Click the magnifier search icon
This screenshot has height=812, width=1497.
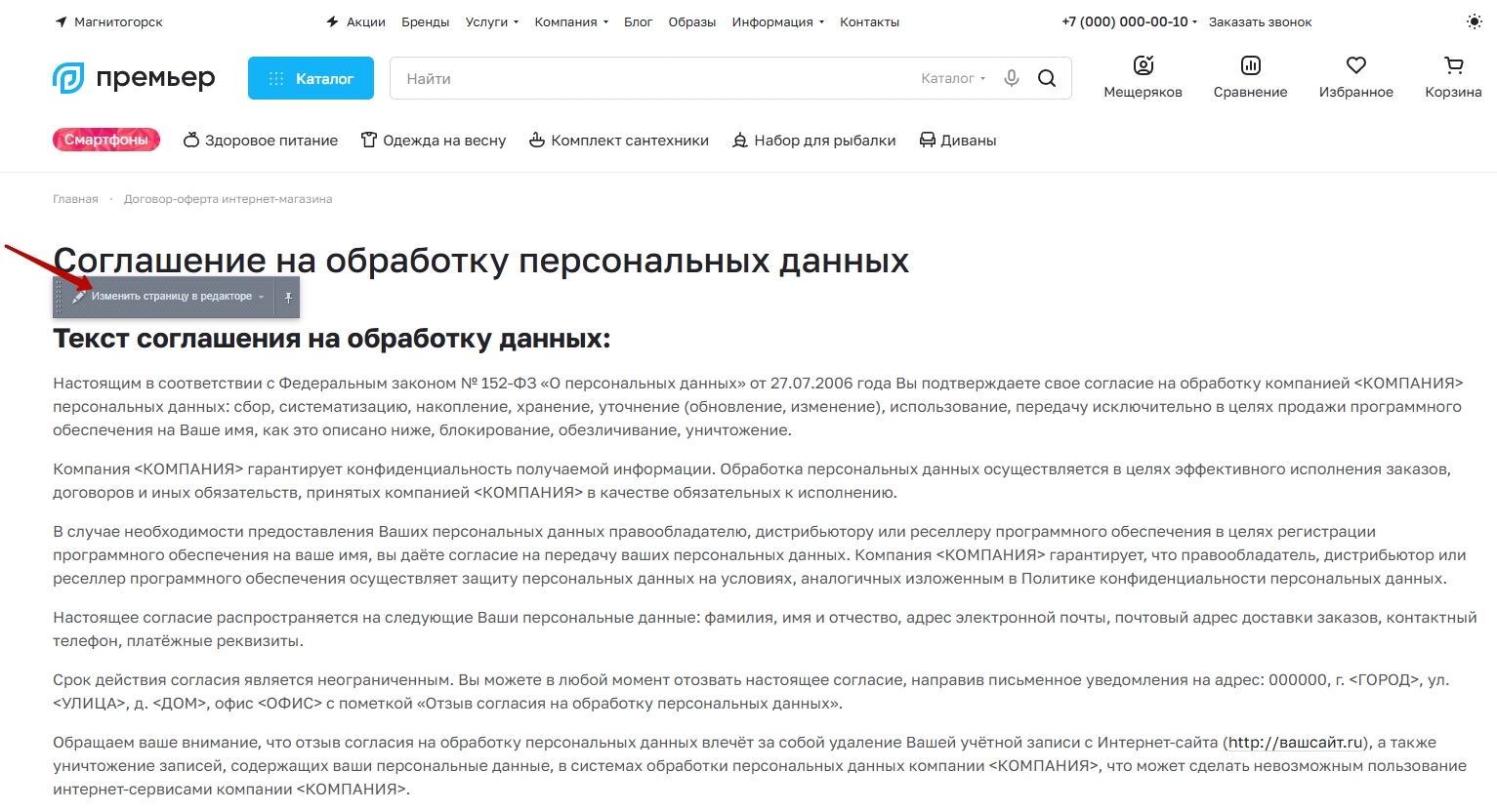tap(1047, 78)
